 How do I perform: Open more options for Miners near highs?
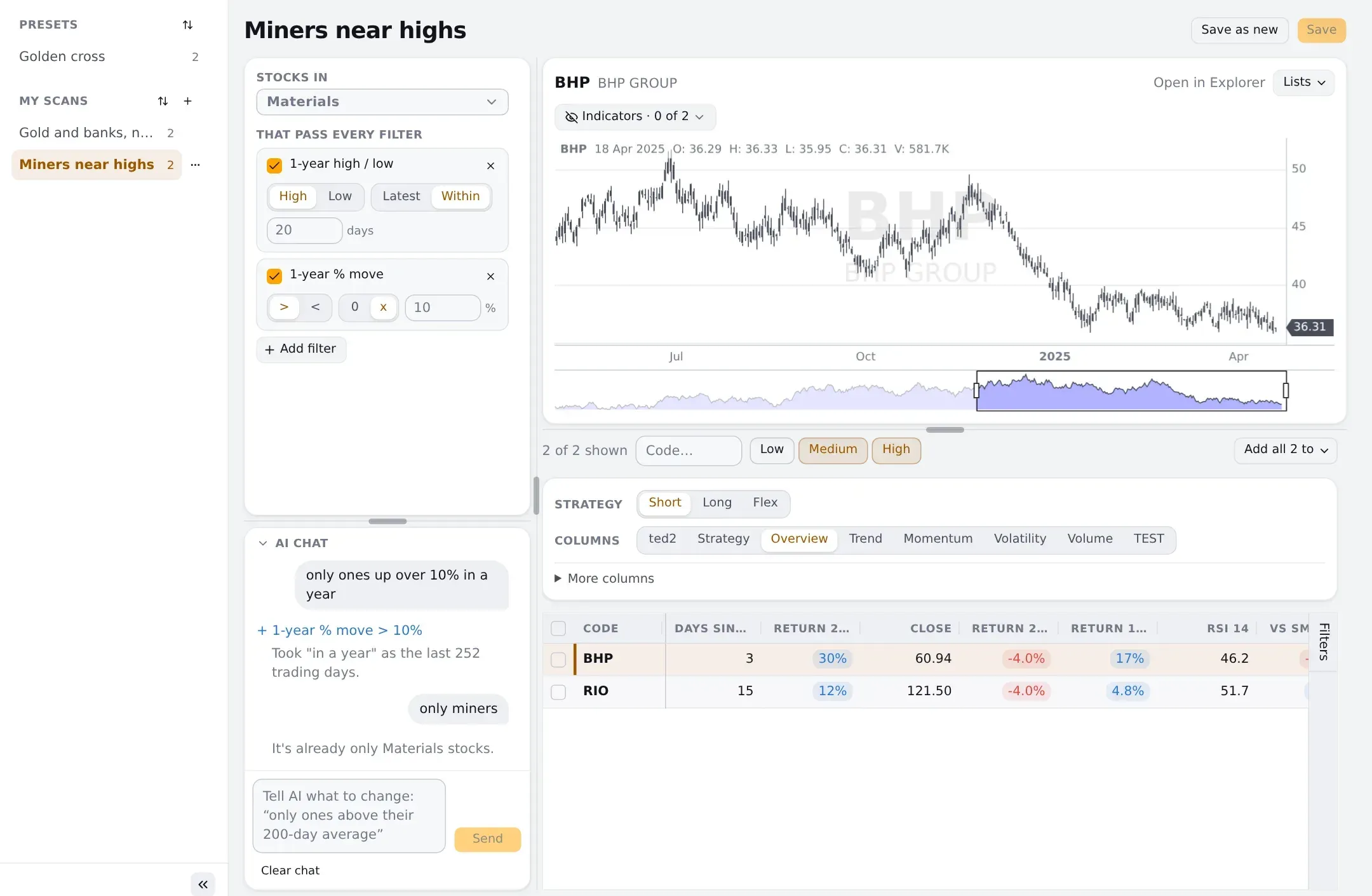[x=195, y=165]
